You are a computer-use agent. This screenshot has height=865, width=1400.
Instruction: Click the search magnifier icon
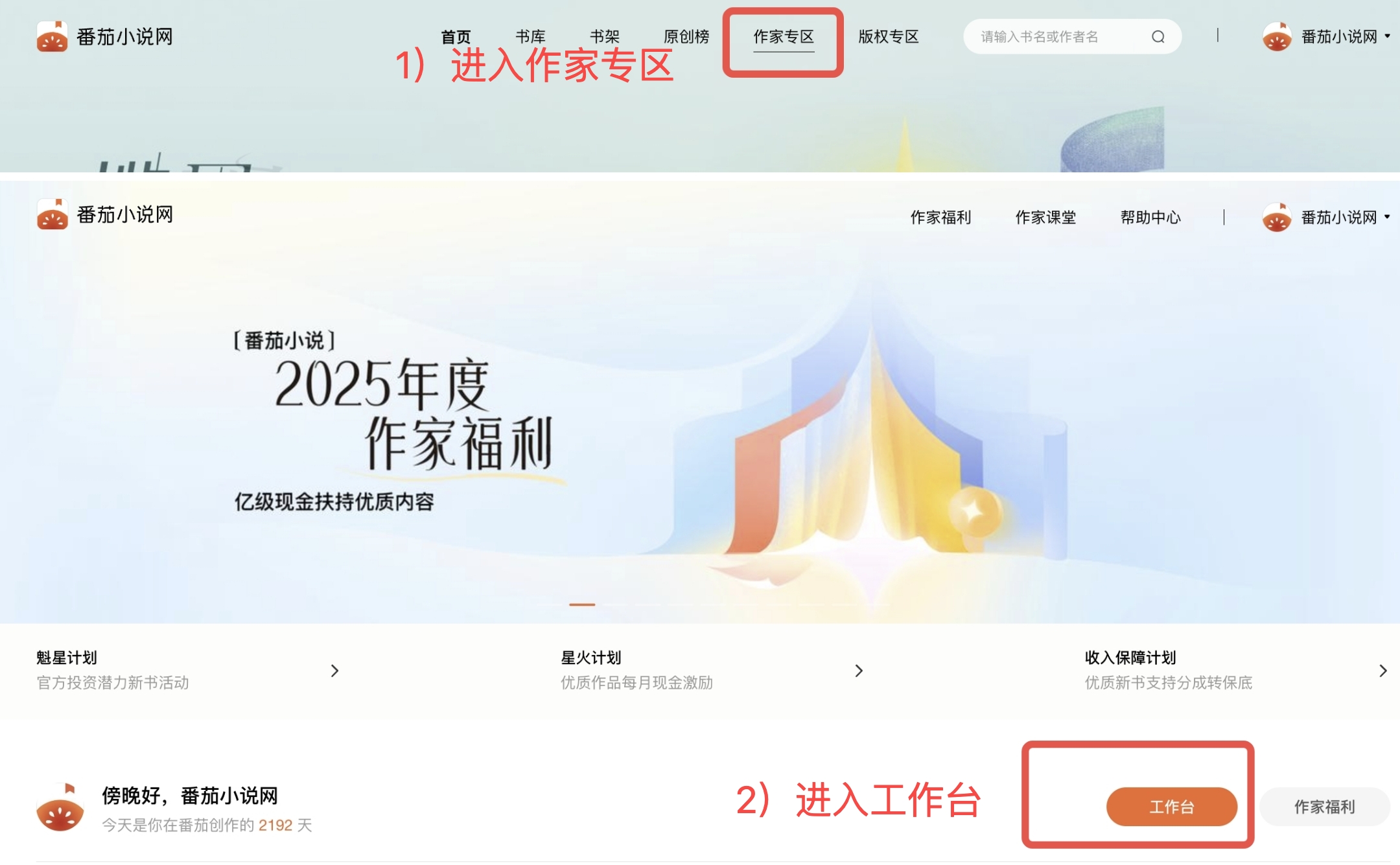(1158, 37)
